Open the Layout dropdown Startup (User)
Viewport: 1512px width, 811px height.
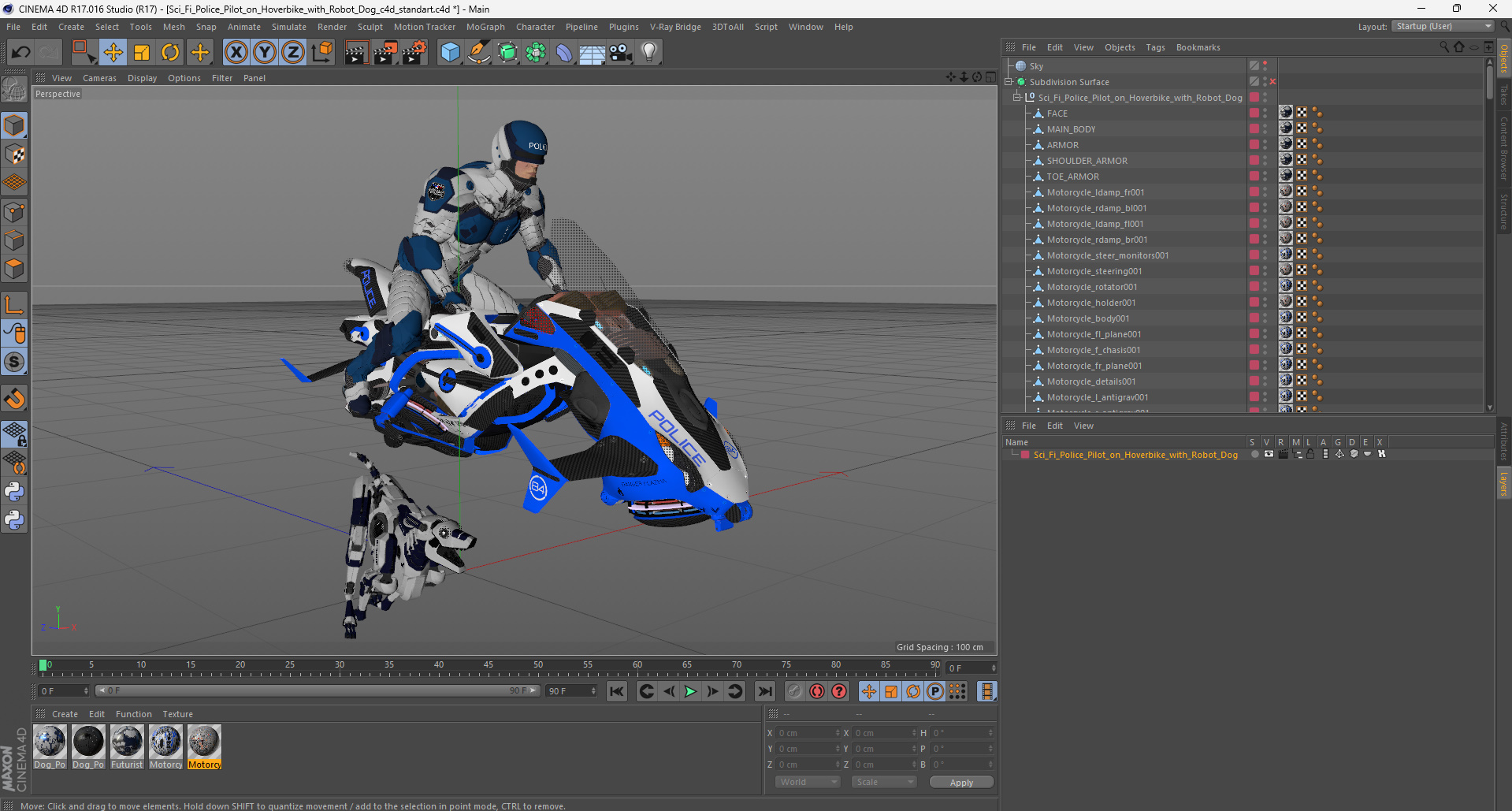coord(1443,26)
